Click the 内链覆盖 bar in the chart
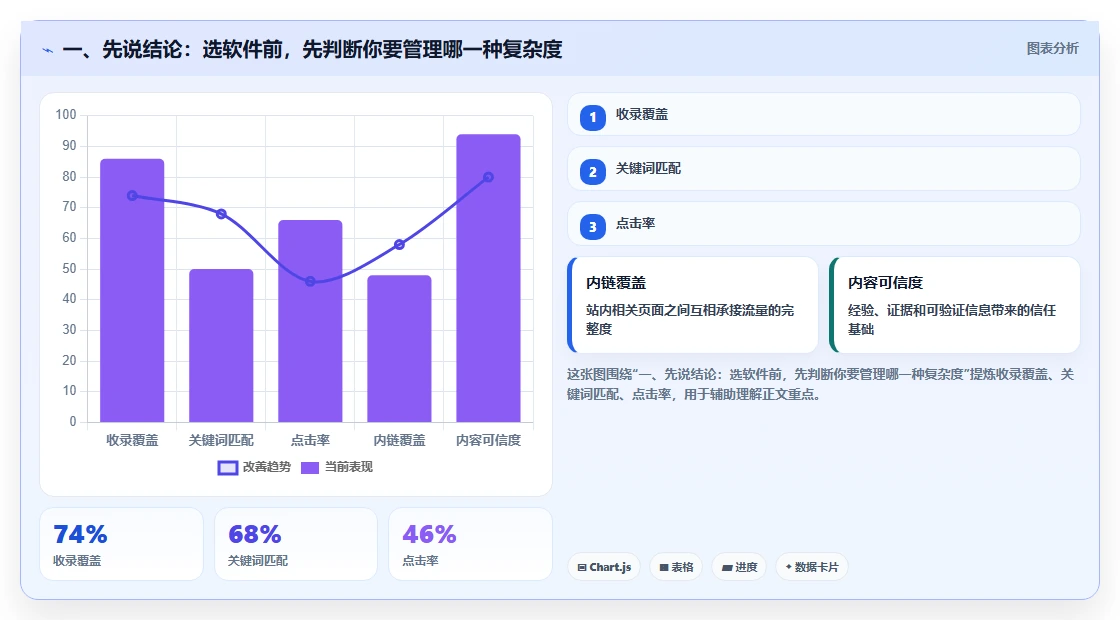The width and height of the screenshot is (1120, 620). click(x=399, y=349)
